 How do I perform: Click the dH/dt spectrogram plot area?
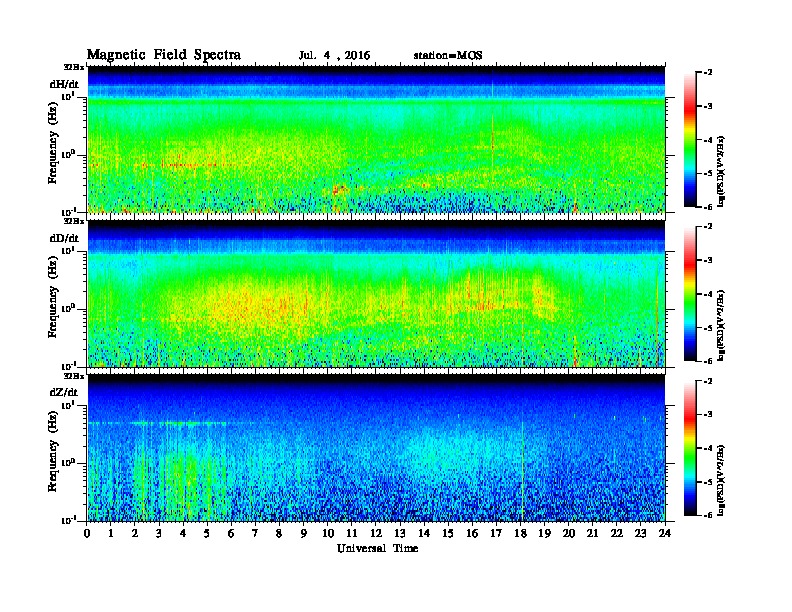[x=376, y=139]
